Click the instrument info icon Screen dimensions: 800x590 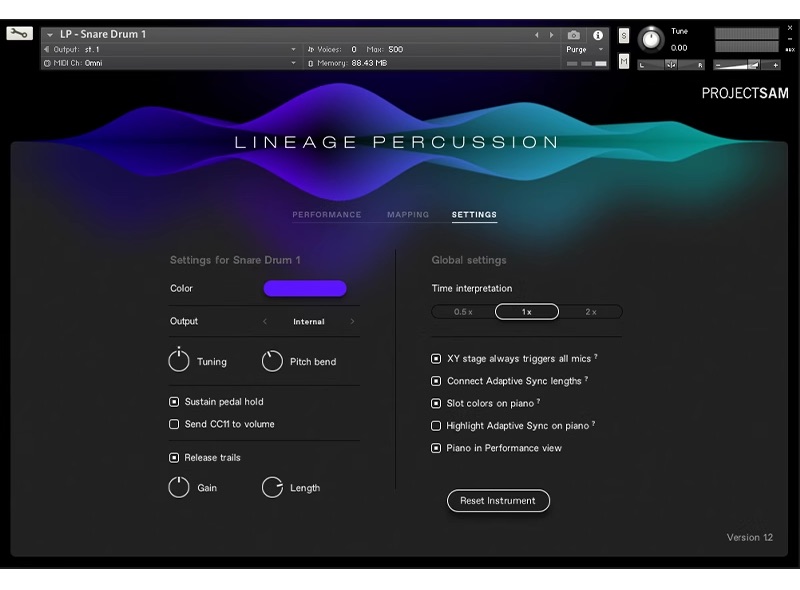(x=598, y=35)
